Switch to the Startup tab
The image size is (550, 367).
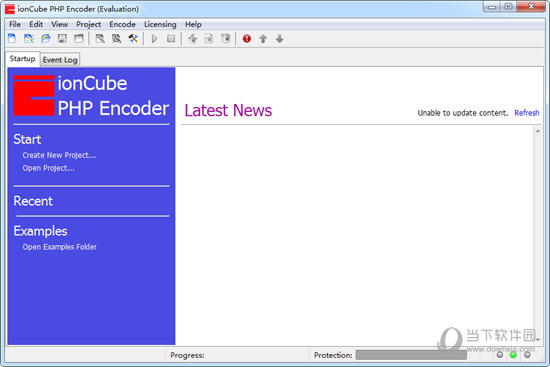coord(22,59)
